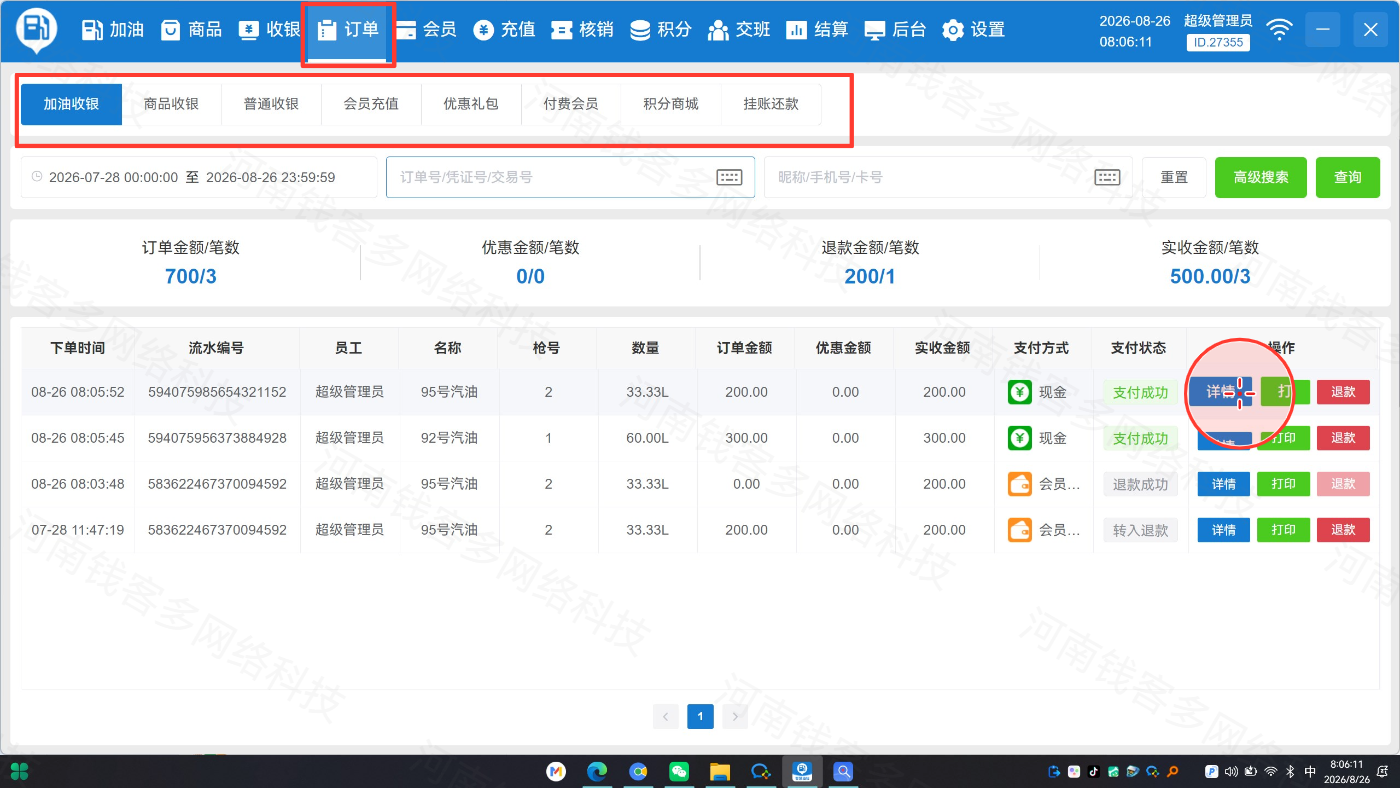Click the next page arrow
Viewport: 1400px width, 788px height.
[735, 716]
